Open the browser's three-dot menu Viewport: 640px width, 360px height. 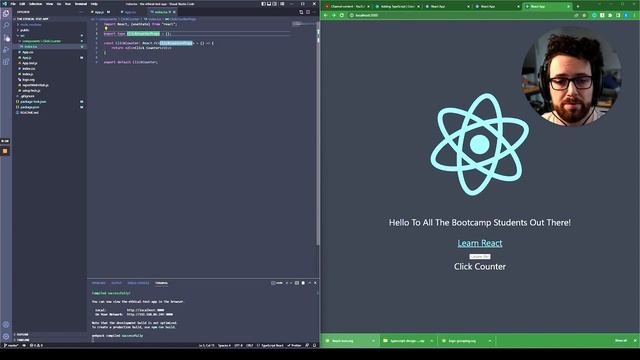click(x=635, y=15)
